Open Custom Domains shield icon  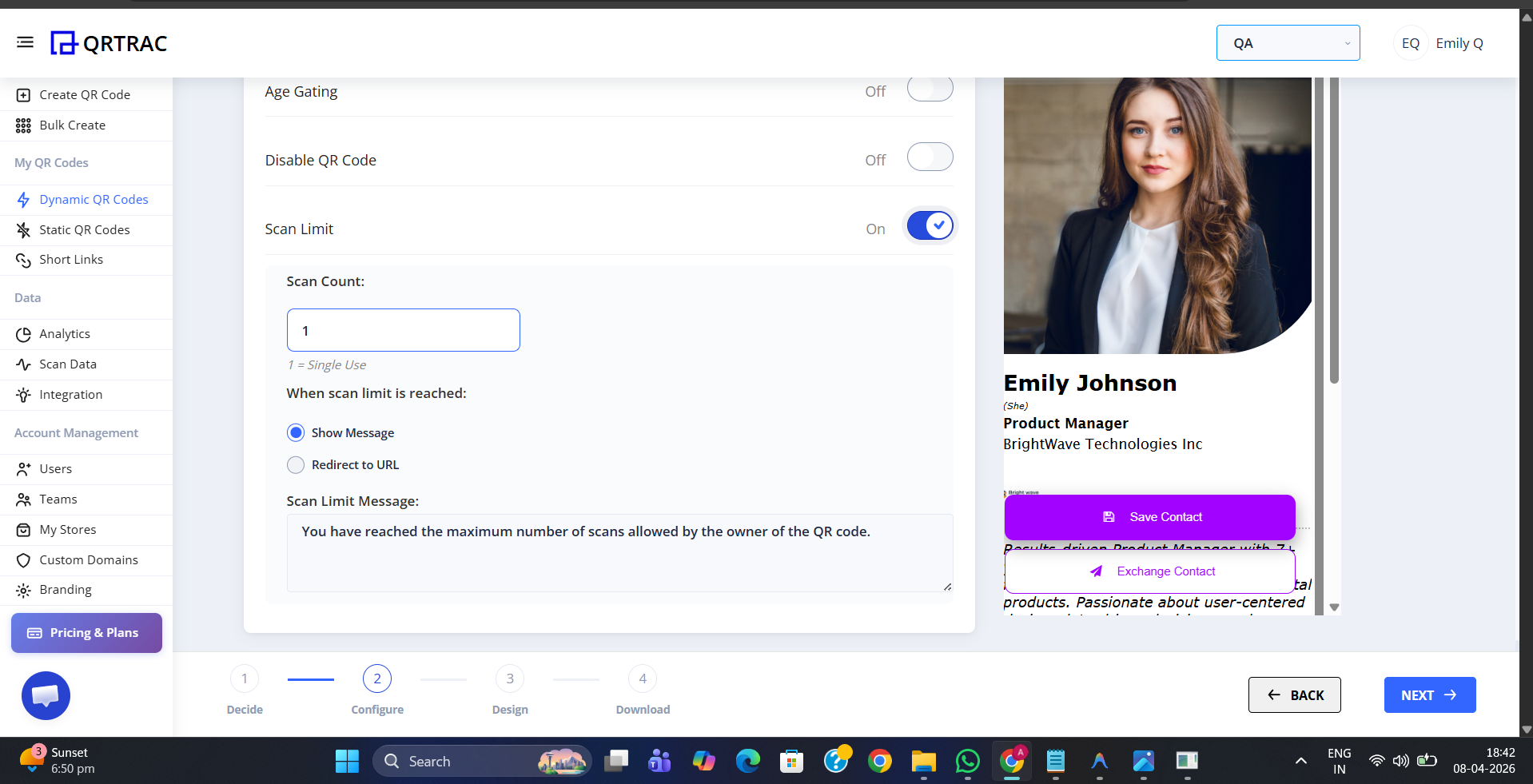[23, 560]
